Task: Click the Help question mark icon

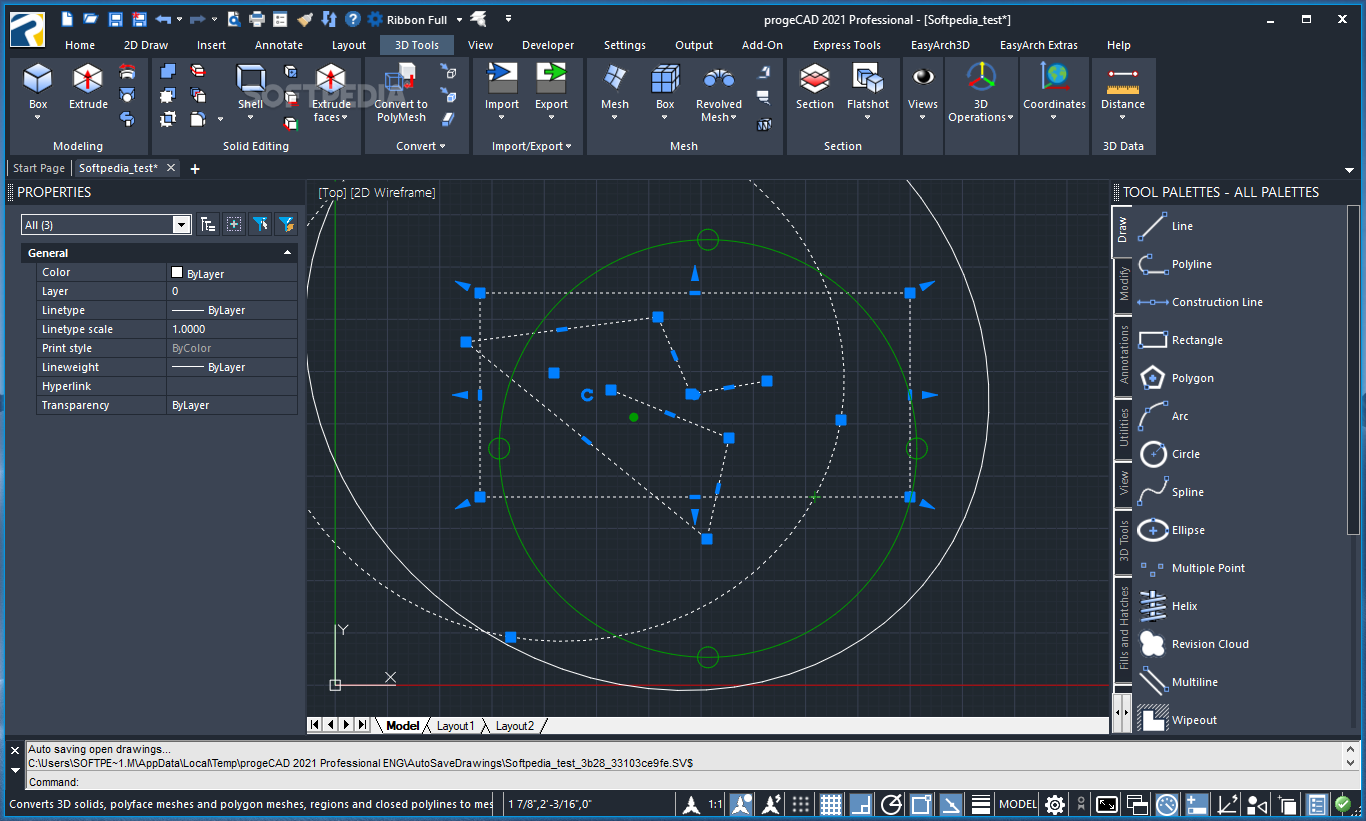Action: click(x=353, y=19)
